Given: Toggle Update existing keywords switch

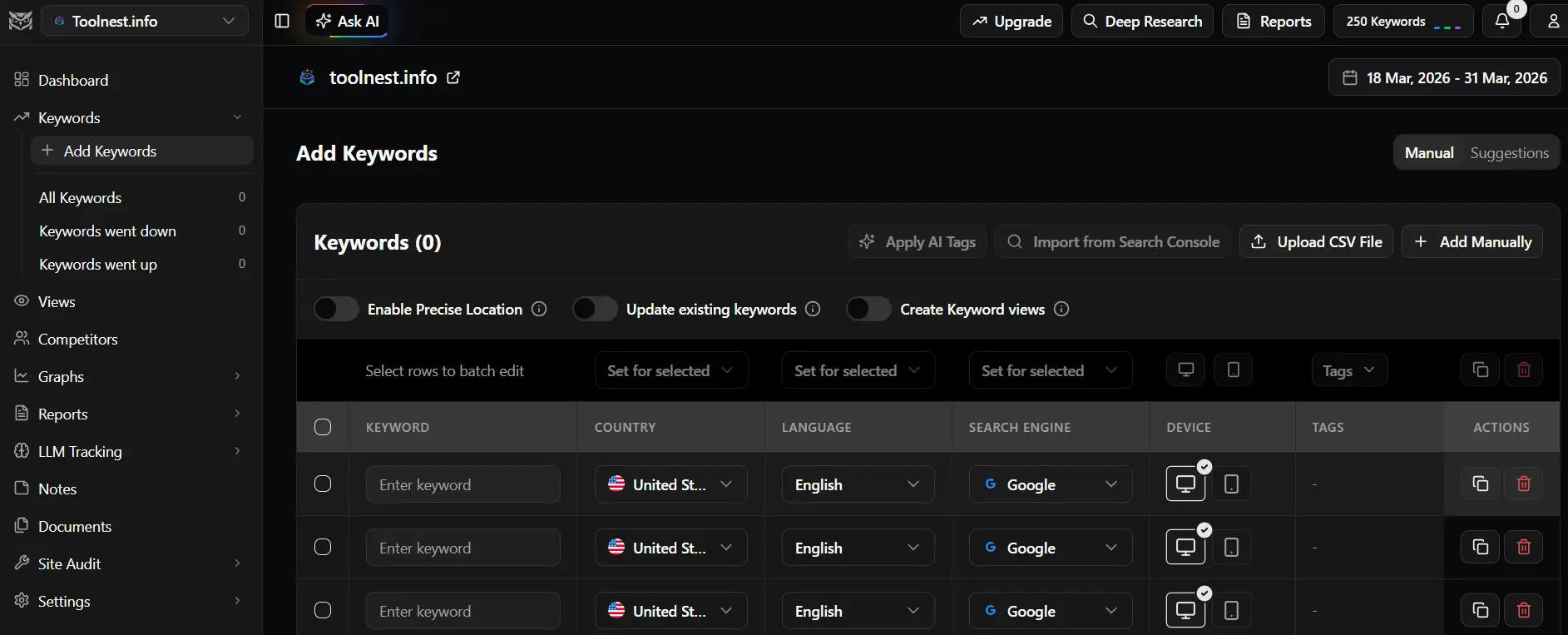Looking at the screenshot, I should 595,309.
